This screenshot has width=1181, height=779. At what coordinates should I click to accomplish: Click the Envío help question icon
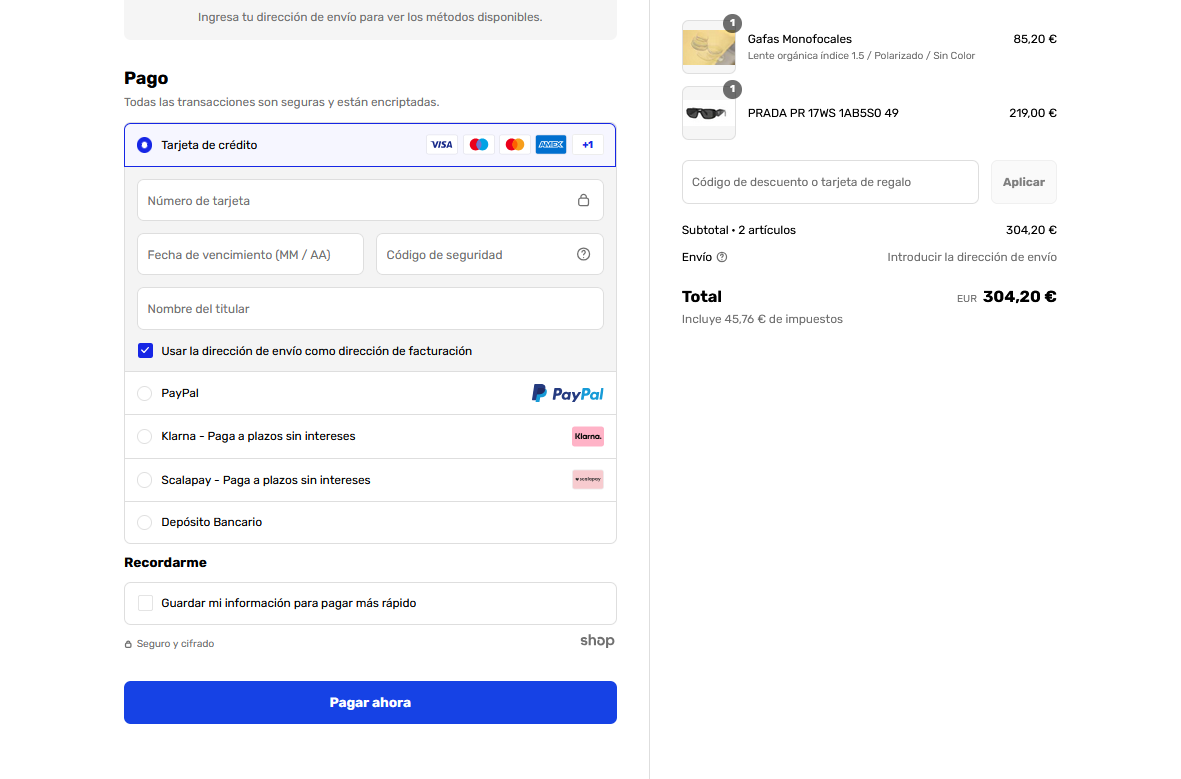click(722, 258)
